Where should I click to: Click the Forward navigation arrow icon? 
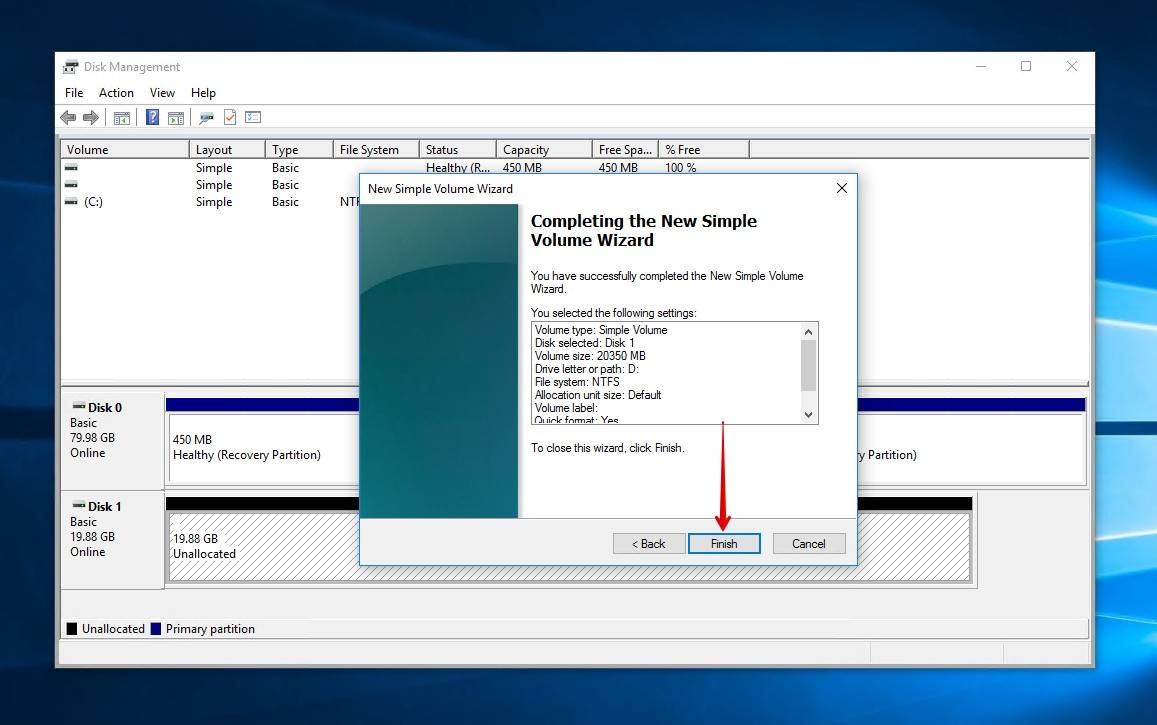click(x=90, y=117)
